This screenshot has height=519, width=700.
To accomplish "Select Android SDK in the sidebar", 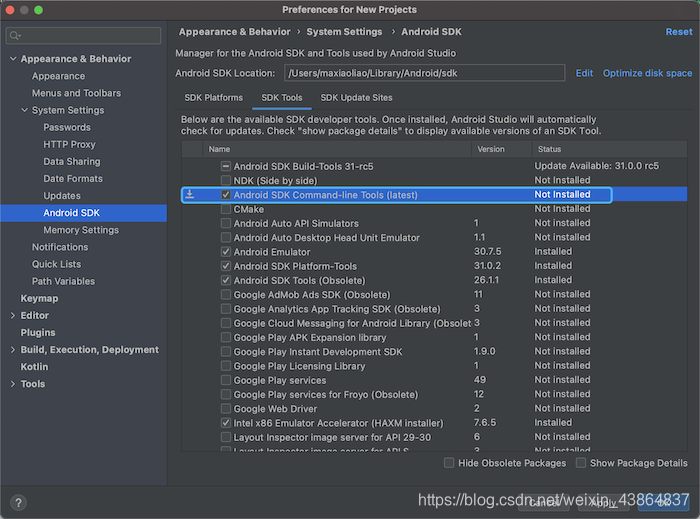I will pyautogui.click(x=83, y=213).
